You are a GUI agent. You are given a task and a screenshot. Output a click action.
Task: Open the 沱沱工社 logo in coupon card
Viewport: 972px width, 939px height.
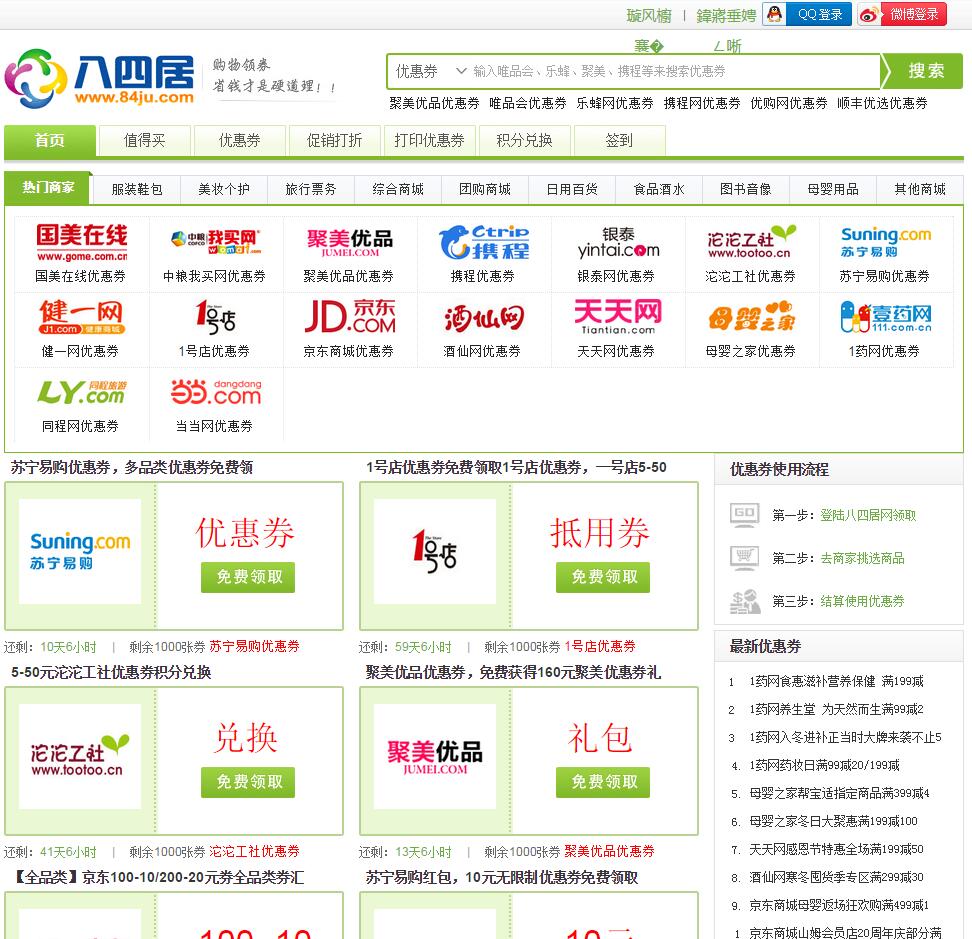[80, 756]
